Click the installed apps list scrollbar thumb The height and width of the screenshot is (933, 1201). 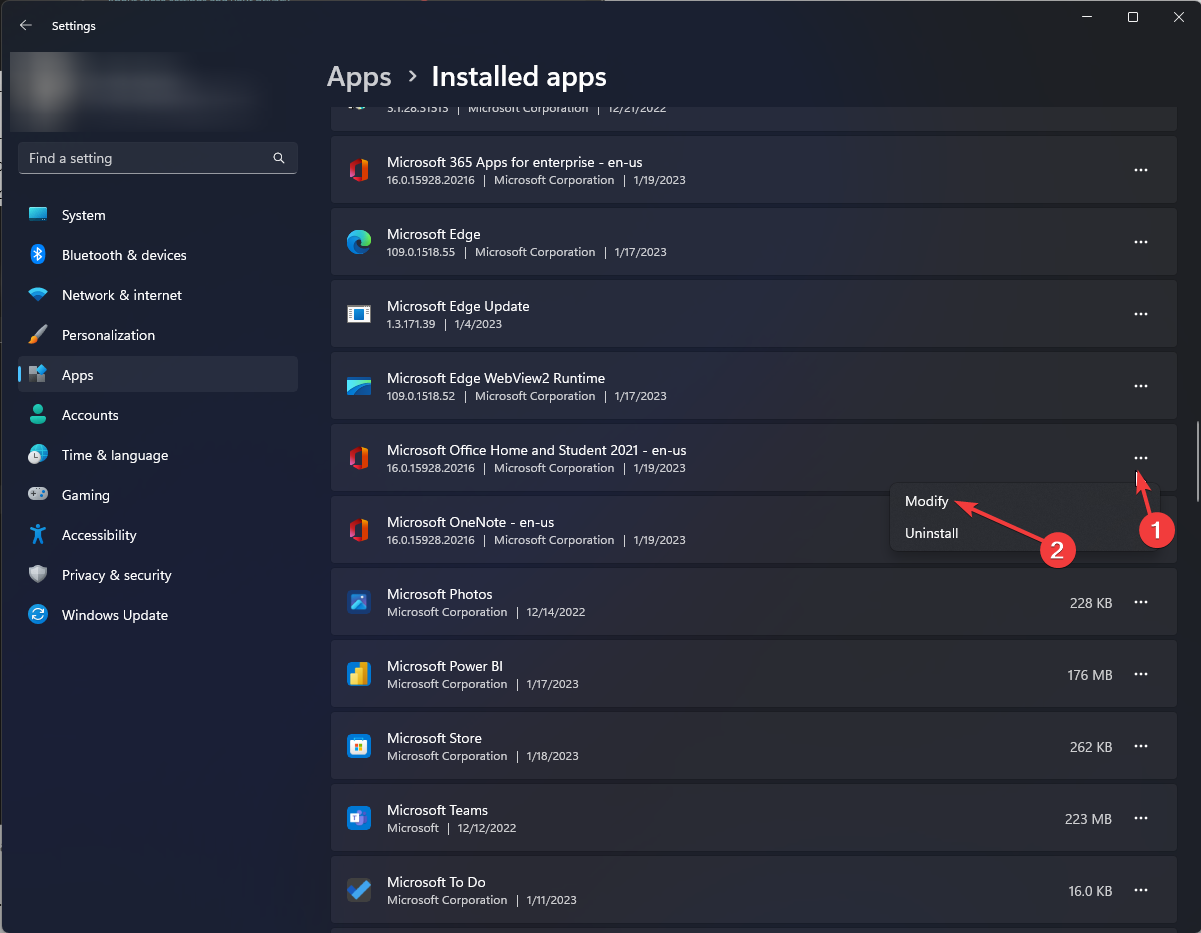pos(1196,462)
